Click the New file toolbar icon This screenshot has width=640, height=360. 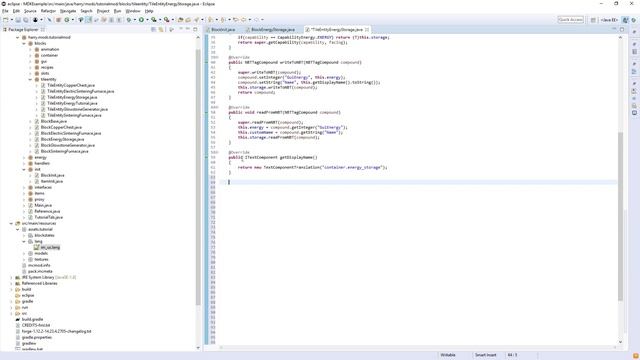[x=6, y=20]
